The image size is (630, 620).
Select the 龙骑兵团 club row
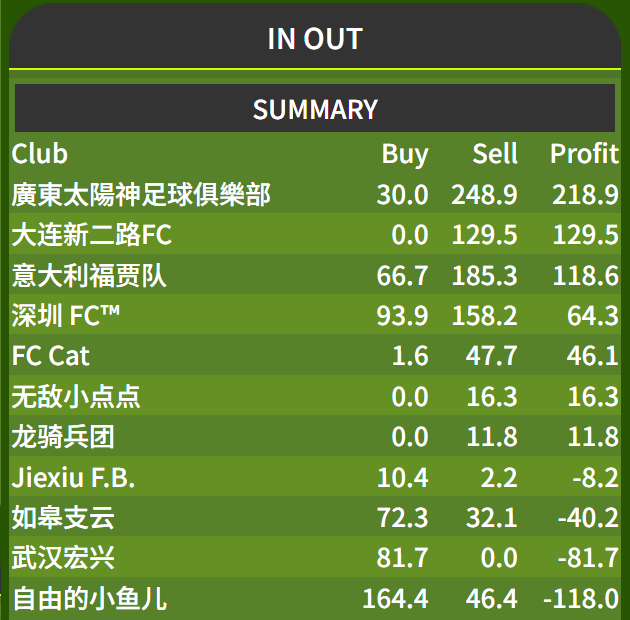point(315,436)
